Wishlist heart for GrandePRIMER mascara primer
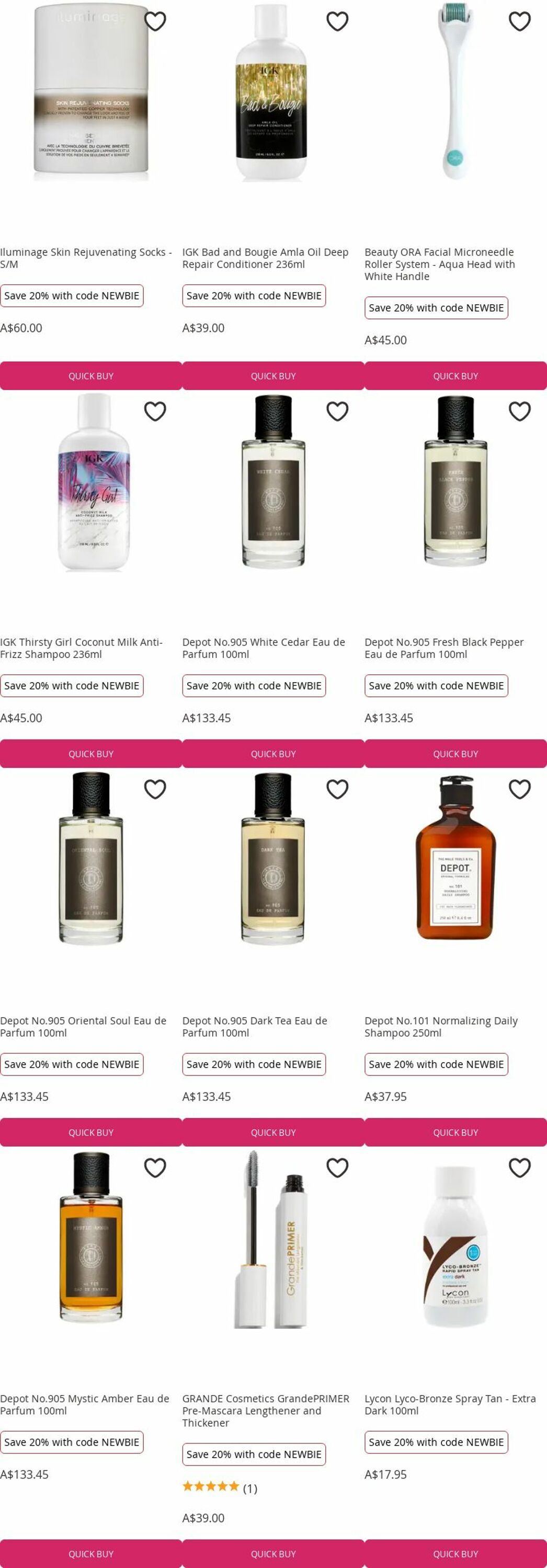This screenshot has width=547, height=1568. click(337, 1168)
